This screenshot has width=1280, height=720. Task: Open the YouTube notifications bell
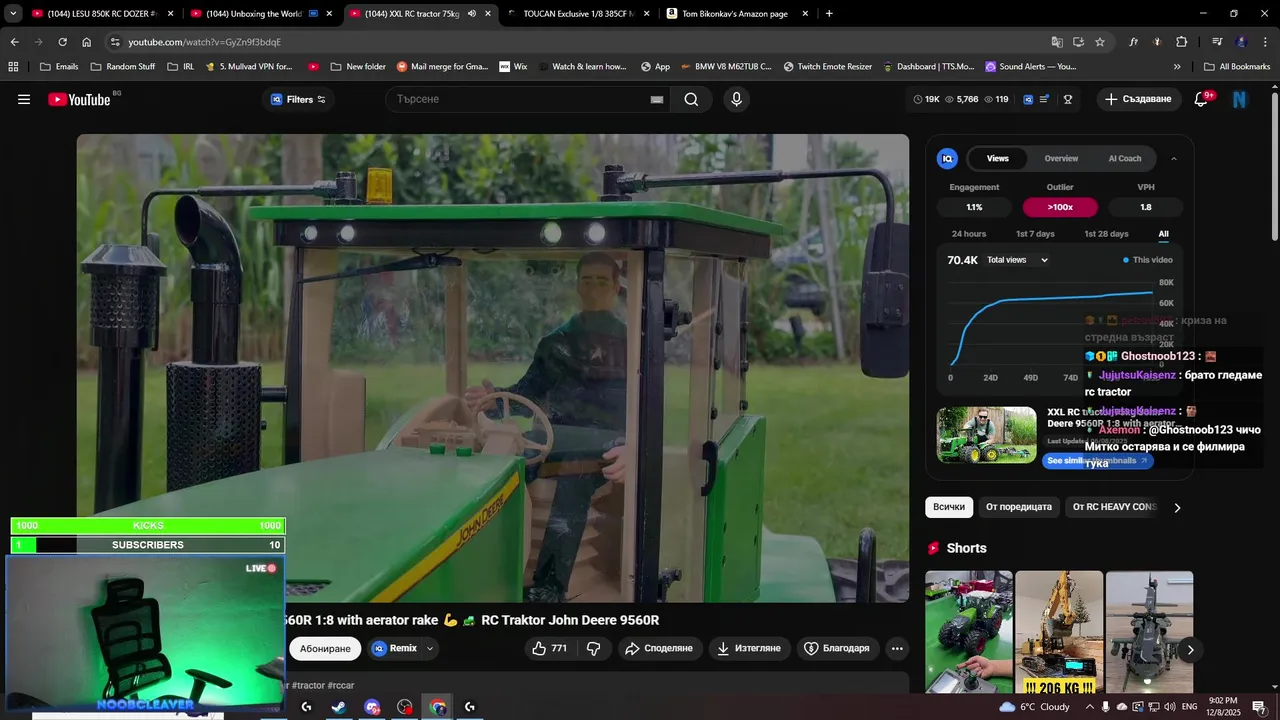click(x=1202, y=99)
